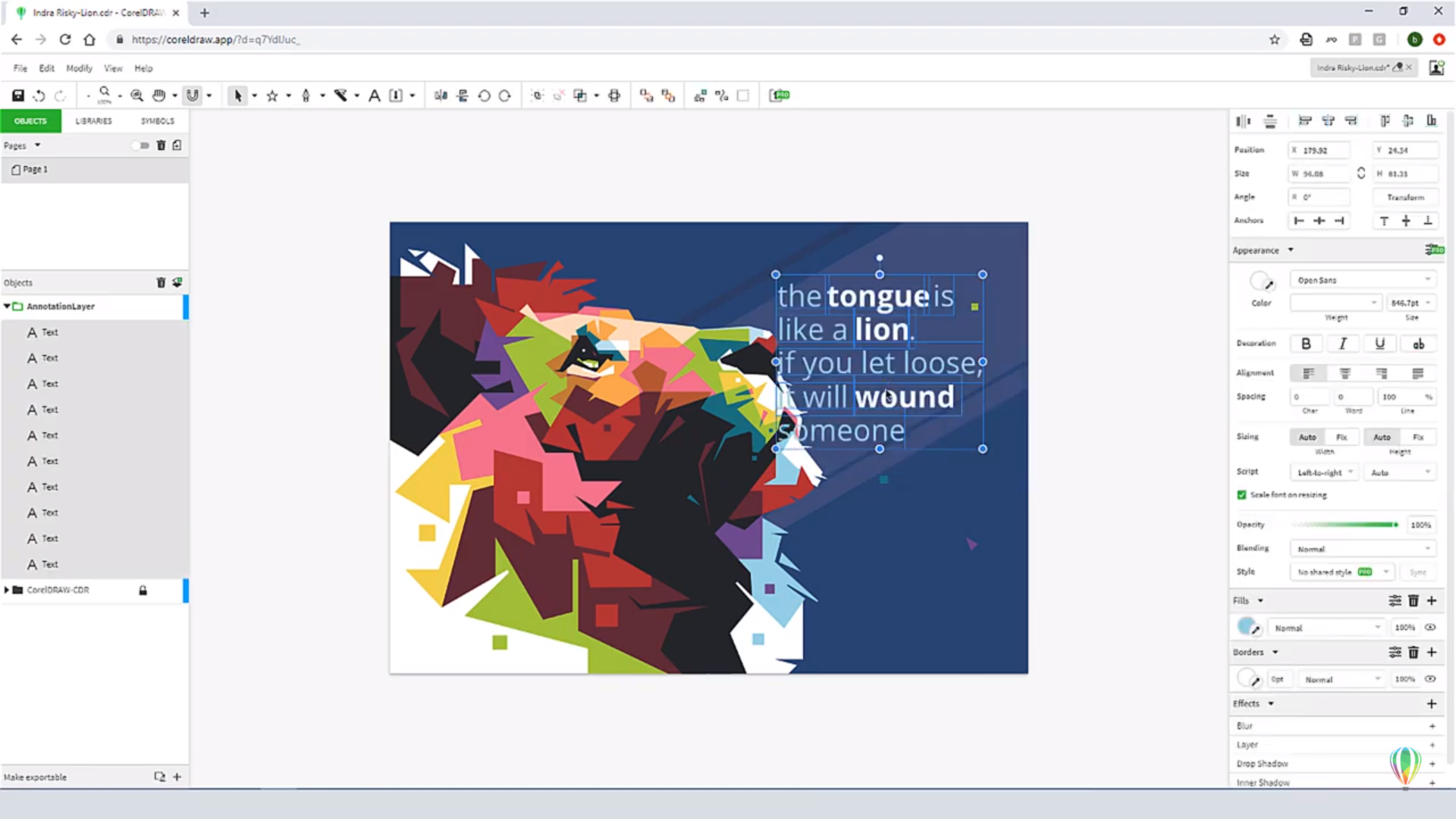The image size is (1456, 819).
Task: Uncheck Scale font on resizing
Action: (1241, 494)
